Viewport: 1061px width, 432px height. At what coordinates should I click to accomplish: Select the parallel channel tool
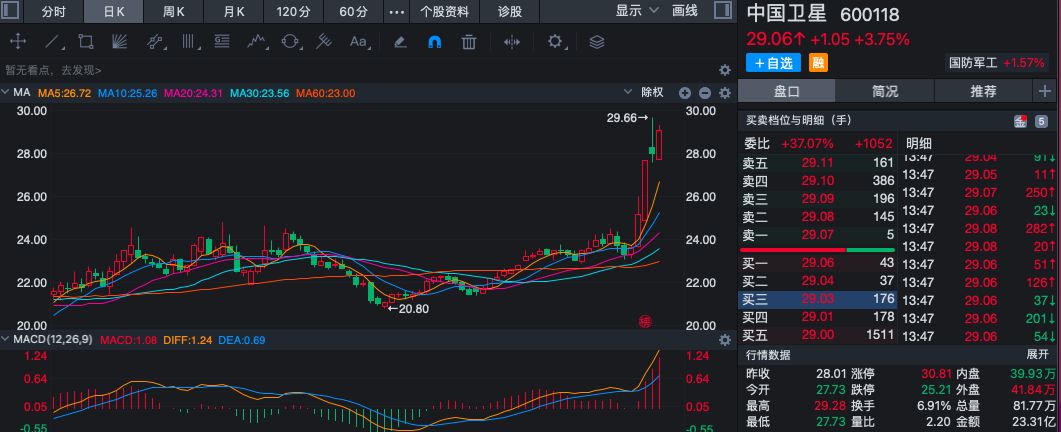click(x=155, y=42)
